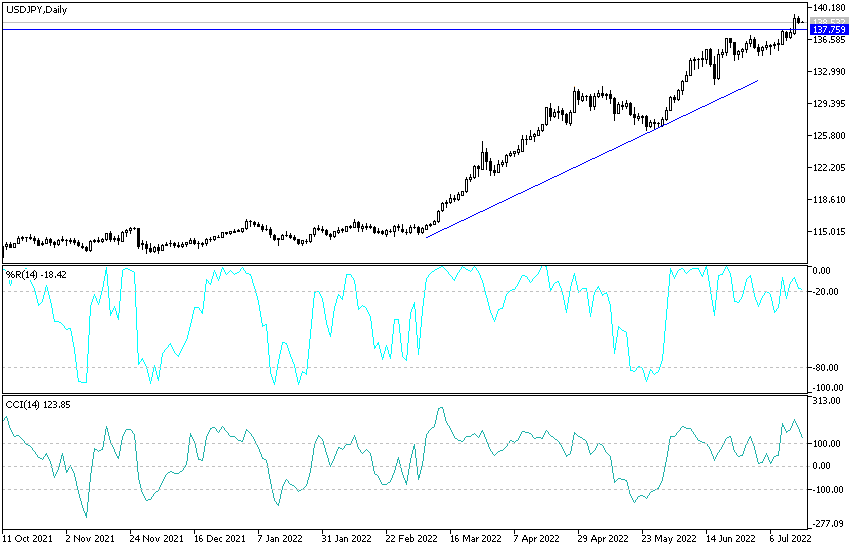This screenshot has width=860, height=550.
Task: Click the 14 Jun 2022 date label
Action: (x=731, y=538)
